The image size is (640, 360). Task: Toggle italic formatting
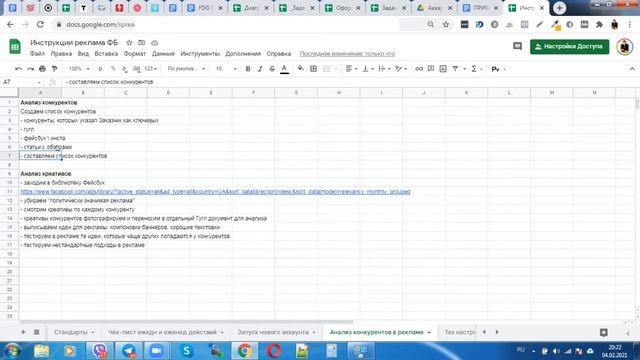pyautogui.click(x=260, y=69)
